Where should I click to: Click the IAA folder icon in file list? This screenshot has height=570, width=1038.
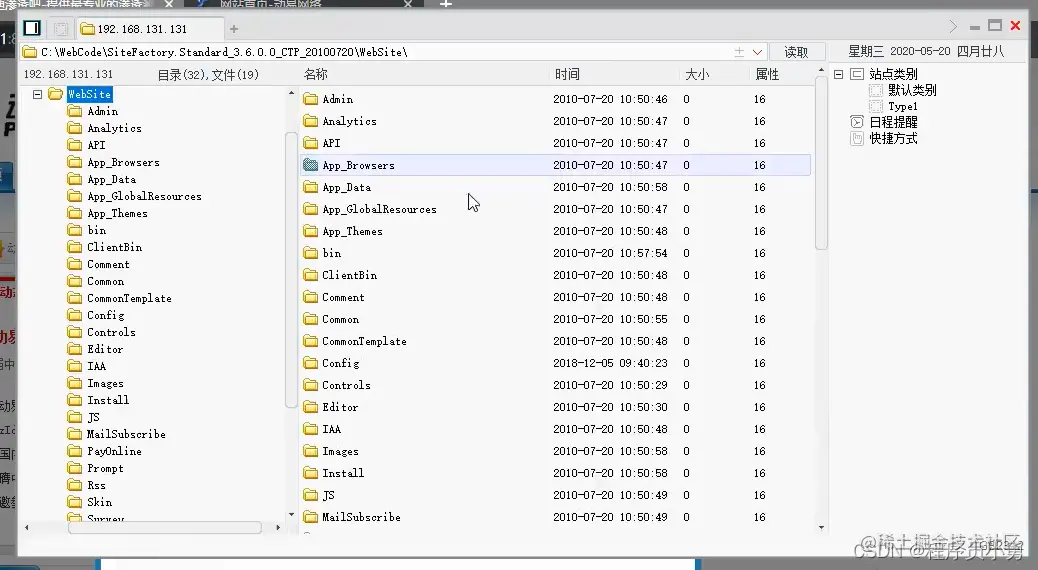point(310,429)
